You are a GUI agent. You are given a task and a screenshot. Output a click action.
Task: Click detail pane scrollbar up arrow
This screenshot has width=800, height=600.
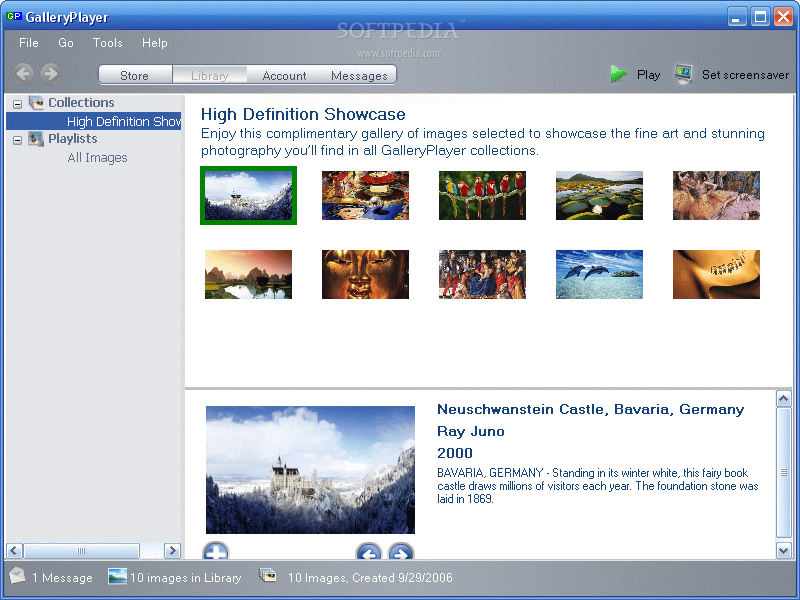pyautogui.click(x=784, y=399)
